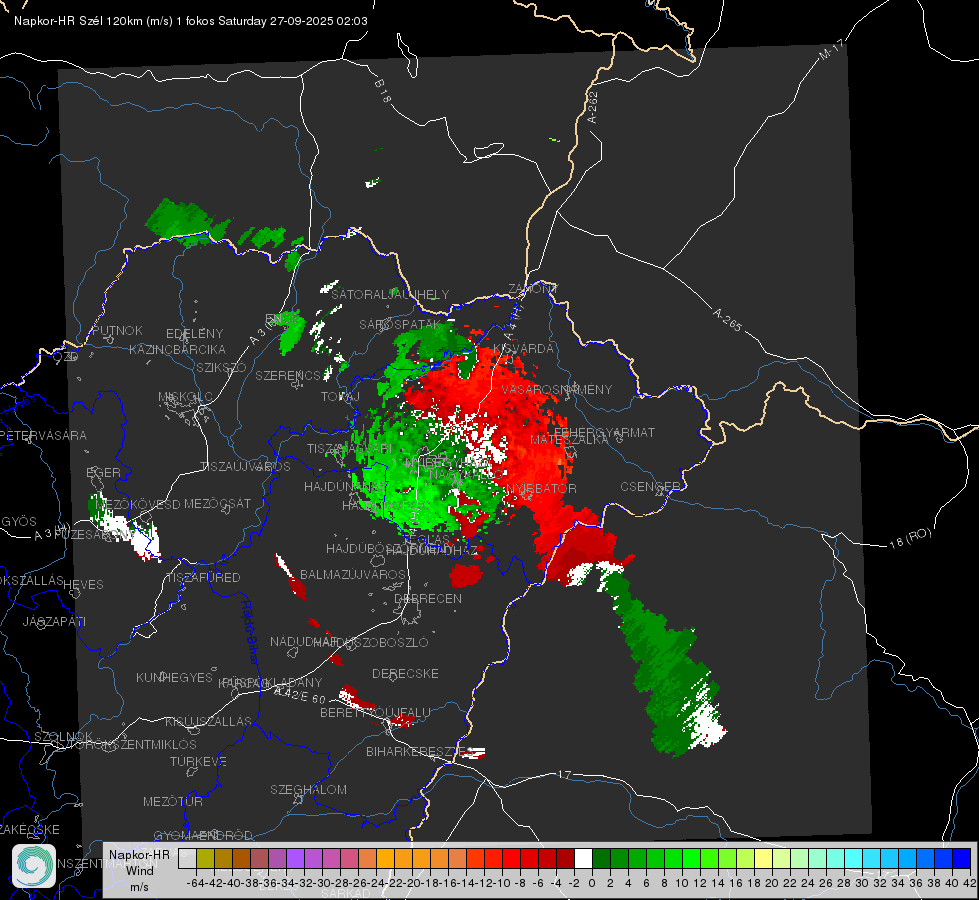Click the HAJDÚSZOBOSZLÓ town label
This screenshot has height=900, width=979.
point(370,642)
